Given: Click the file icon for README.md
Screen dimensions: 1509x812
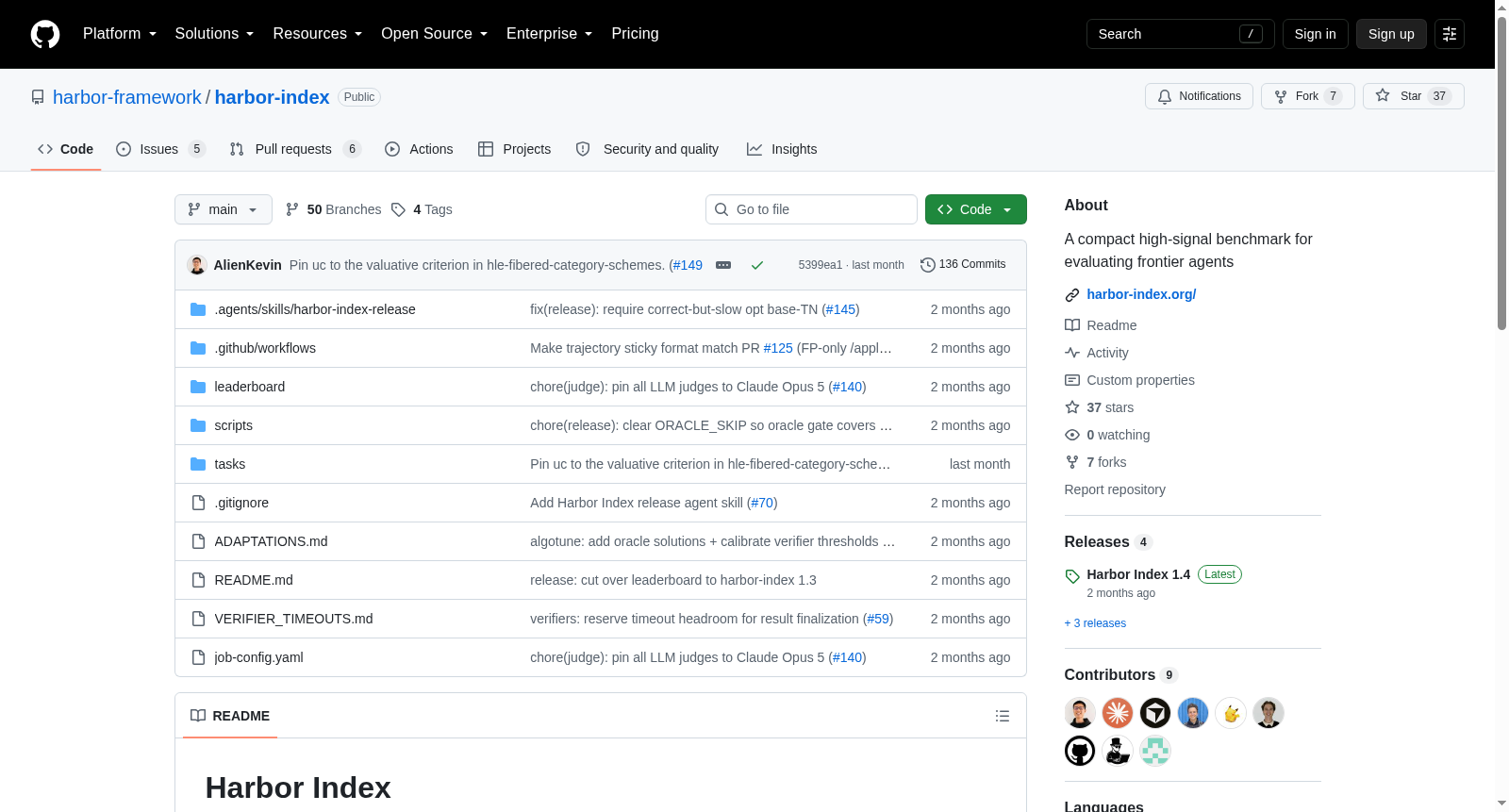Looking at the screenshot, I should coord(198,580).
